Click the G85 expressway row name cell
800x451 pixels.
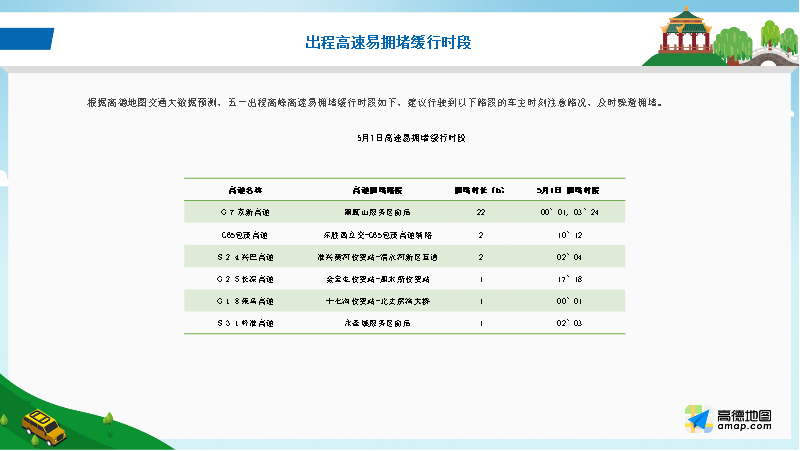click(245, 234)
